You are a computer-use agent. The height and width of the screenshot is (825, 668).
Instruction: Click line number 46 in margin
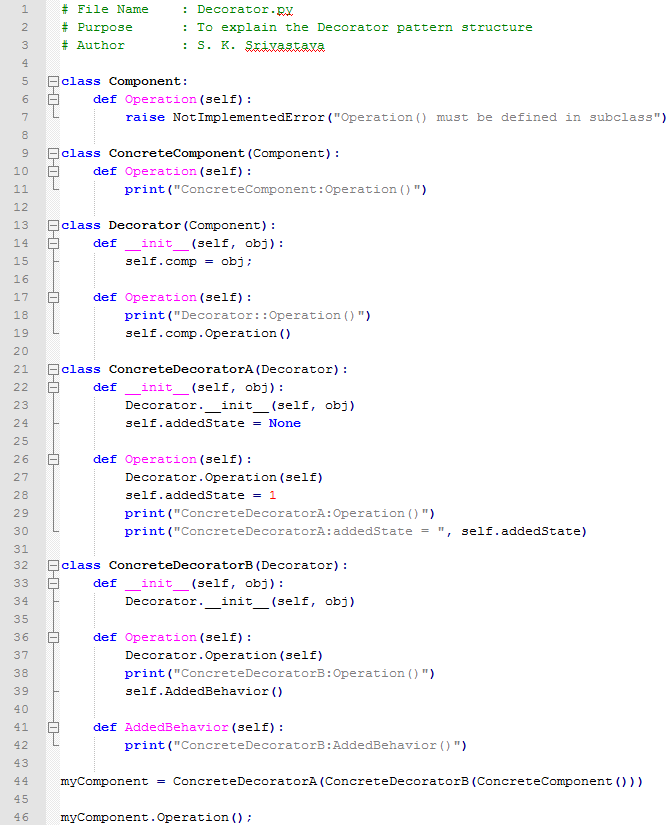(21, 817)
